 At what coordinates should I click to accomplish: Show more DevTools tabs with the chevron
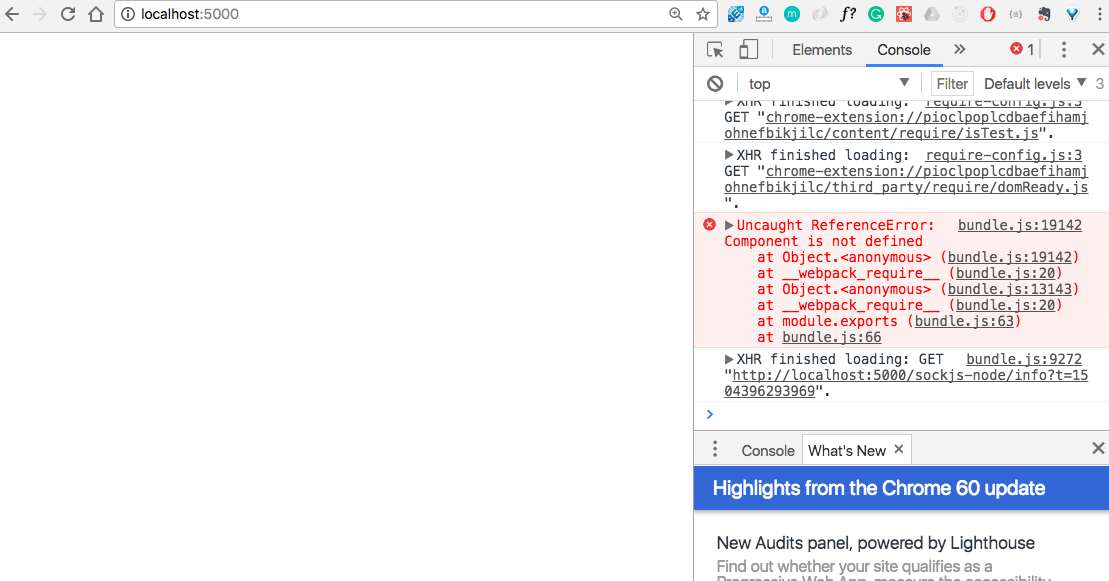click(x=959, y=50)
